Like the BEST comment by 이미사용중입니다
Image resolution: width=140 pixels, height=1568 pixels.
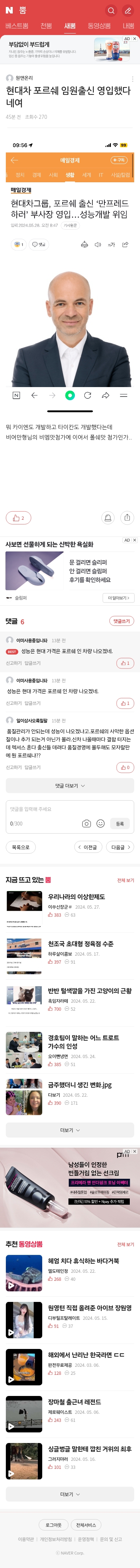(x=125, y=663)
